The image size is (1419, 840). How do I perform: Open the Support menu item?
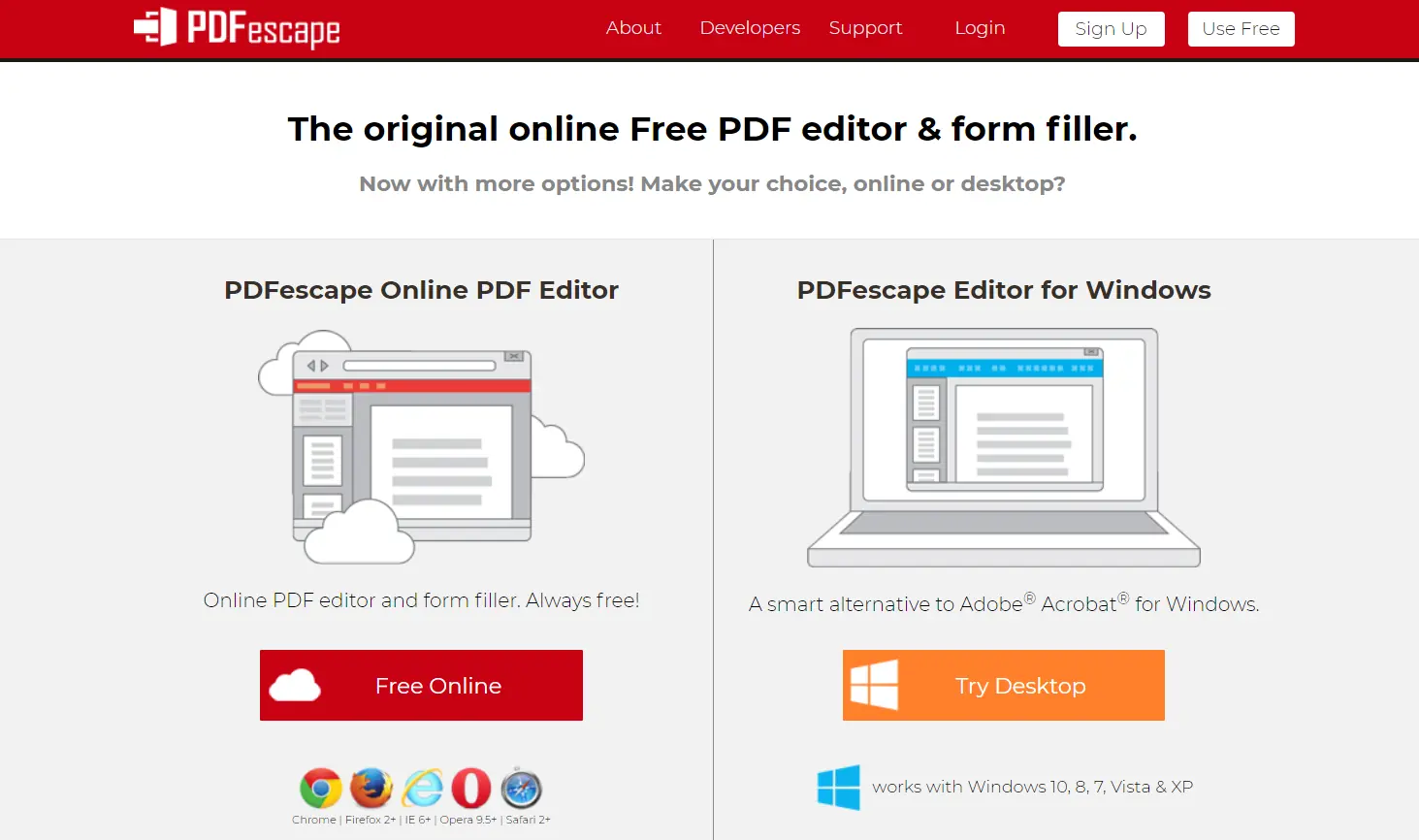[865, 28]
